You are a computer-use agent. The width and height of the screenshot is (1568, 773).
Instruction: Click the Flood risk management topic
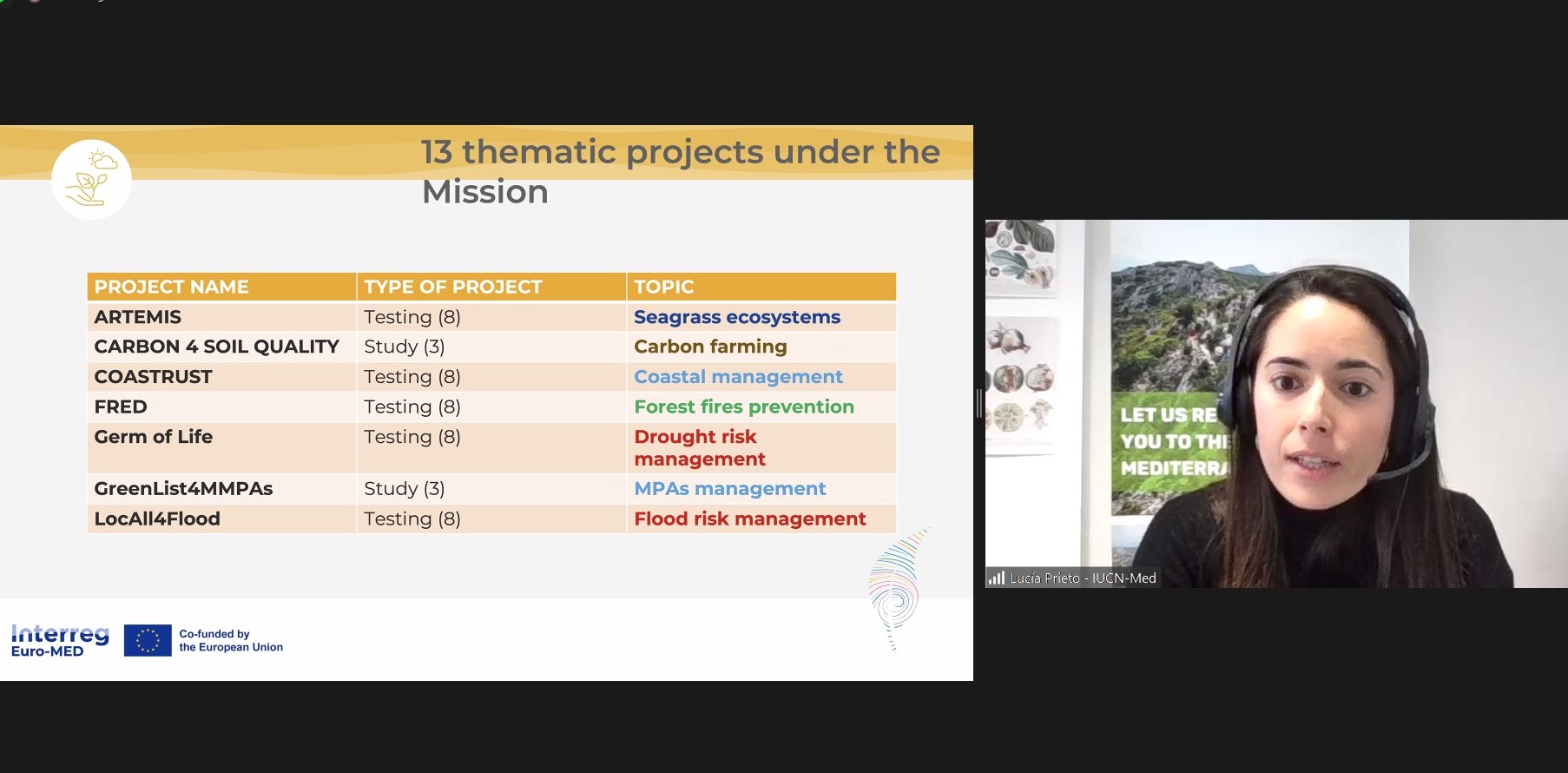coord(749,519)
